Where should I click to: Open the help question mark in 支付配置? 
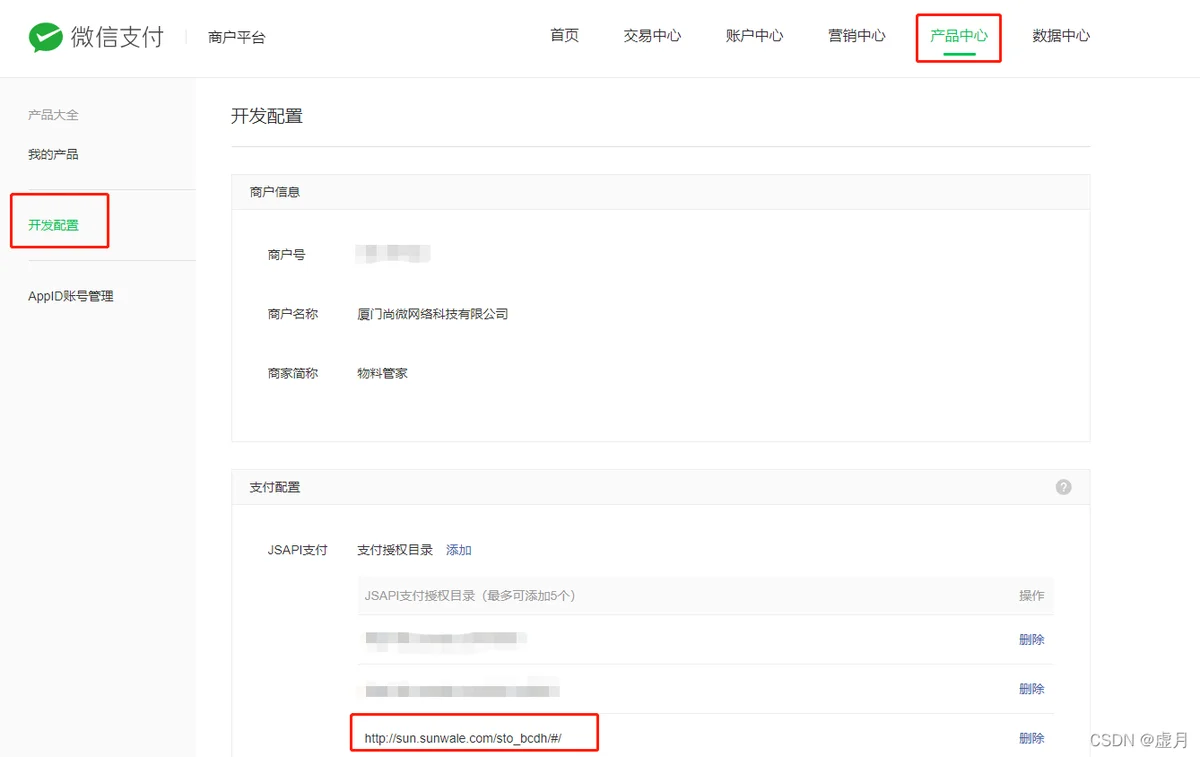[x=1063, y=487]
